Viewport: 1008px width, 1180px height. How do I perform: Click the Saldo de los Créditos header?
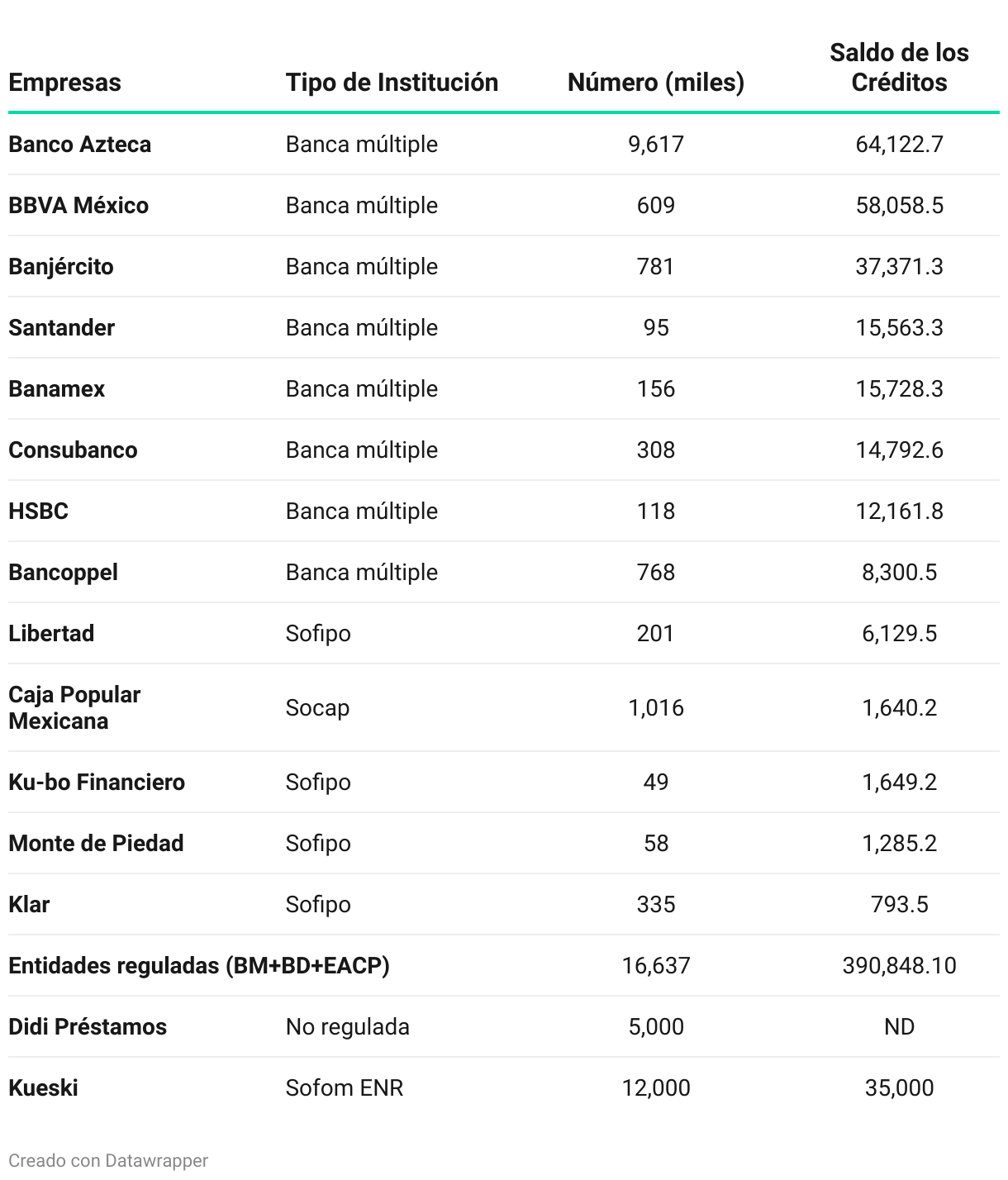coord(899,68)
